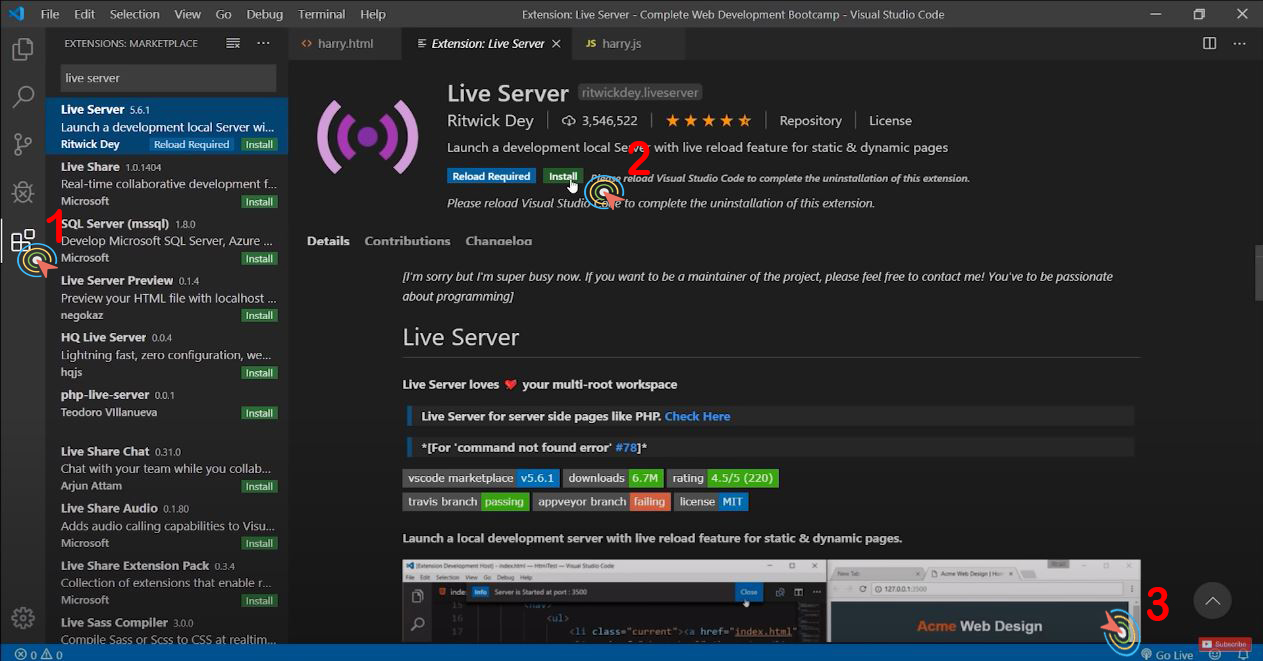Screen dimensions: 1263x661
Task: Click Go Live in the status bar
Action: pyautogui.click(x=1167, y=655)
